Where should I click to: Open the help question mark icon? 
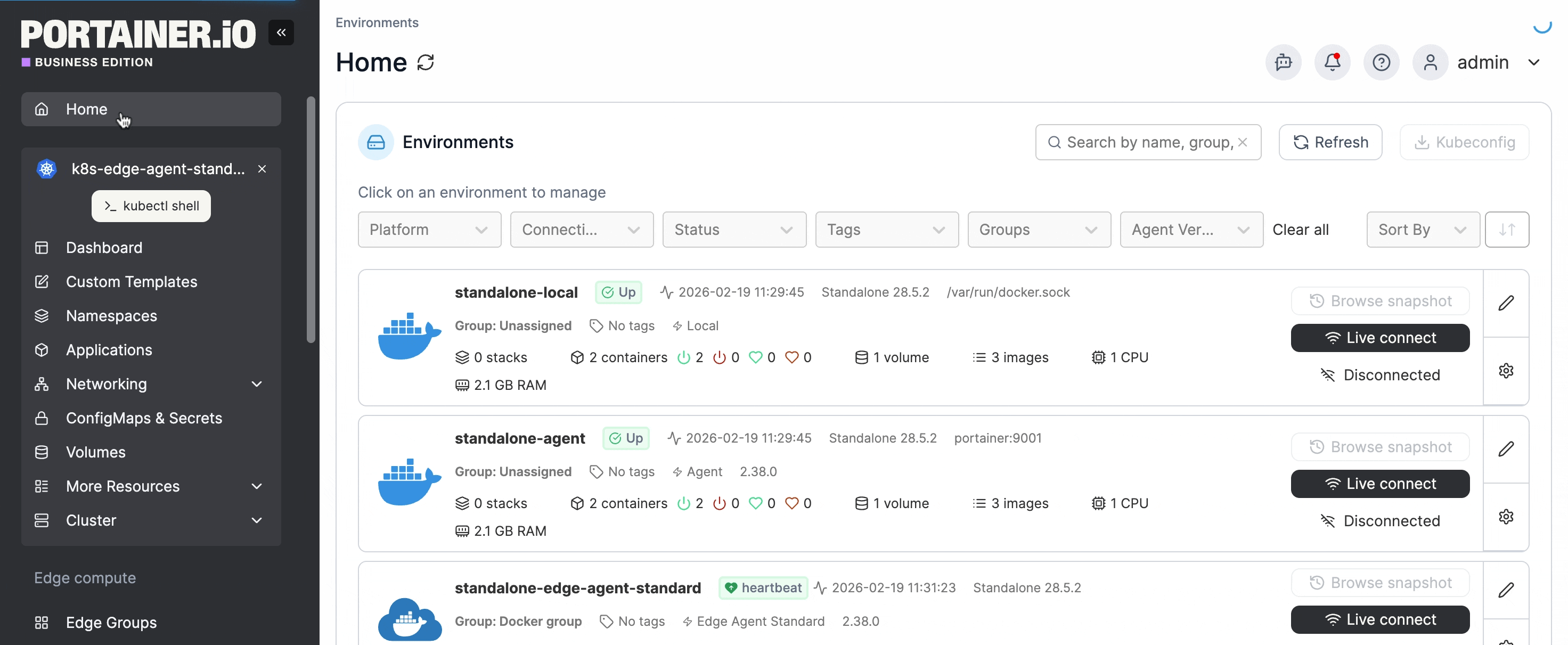point(1381,62)
